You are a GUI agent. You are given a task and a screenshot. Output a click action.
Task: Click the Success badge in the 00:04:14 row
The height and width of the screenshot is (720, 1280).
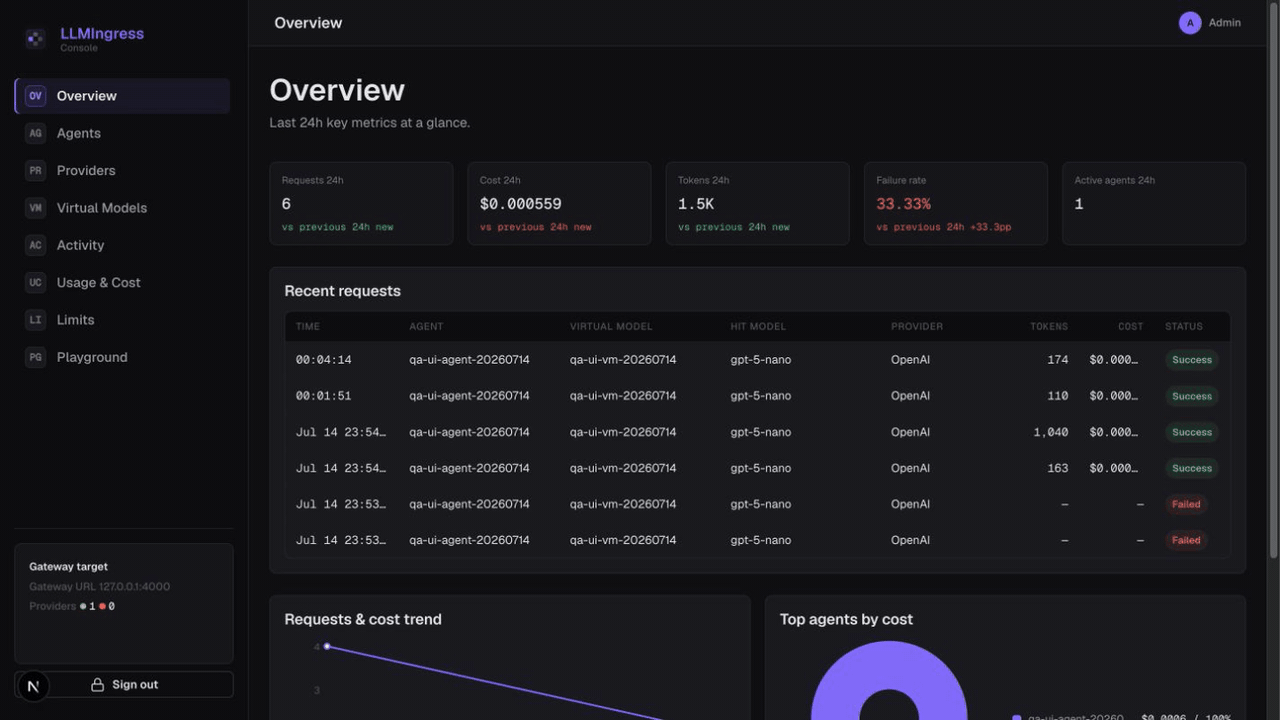pos(1192,360)
